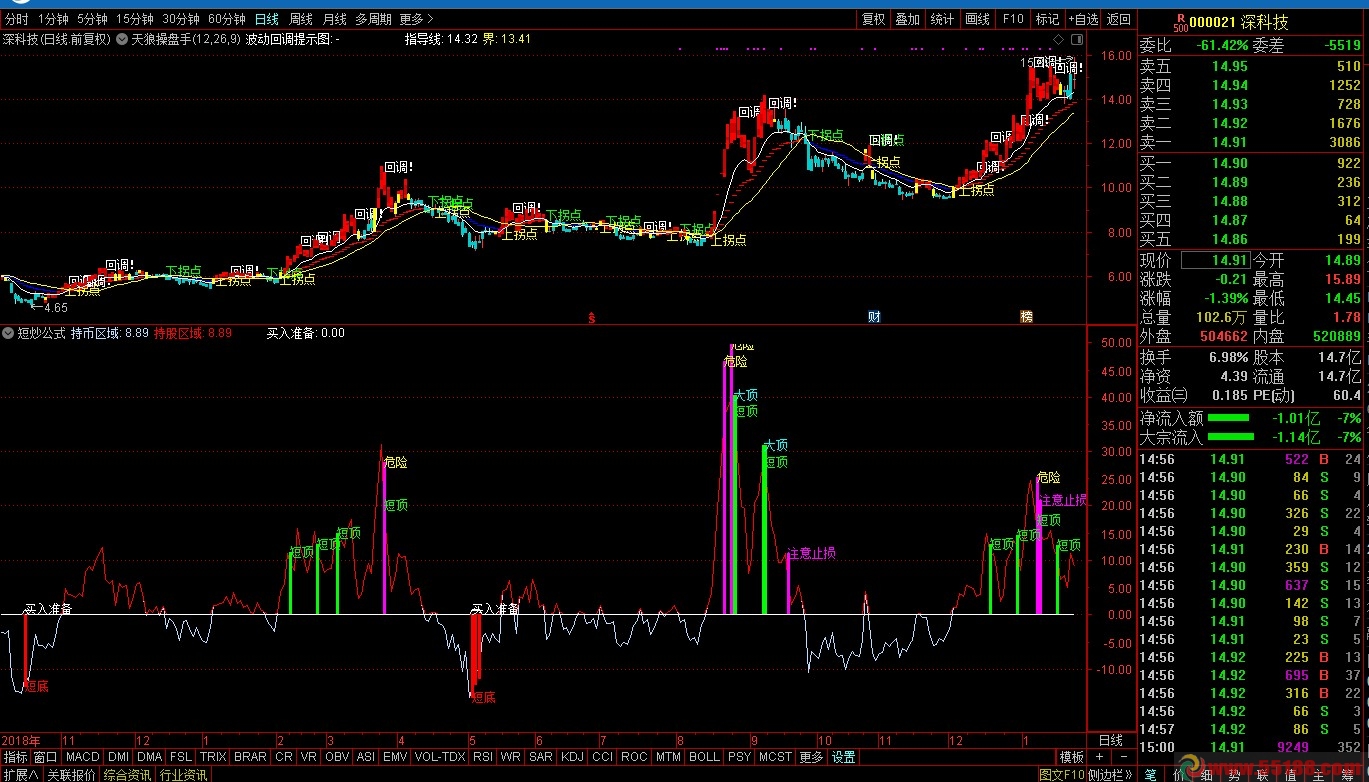
Task: Click the 卖一 price 14.91
Action: 1229,143
